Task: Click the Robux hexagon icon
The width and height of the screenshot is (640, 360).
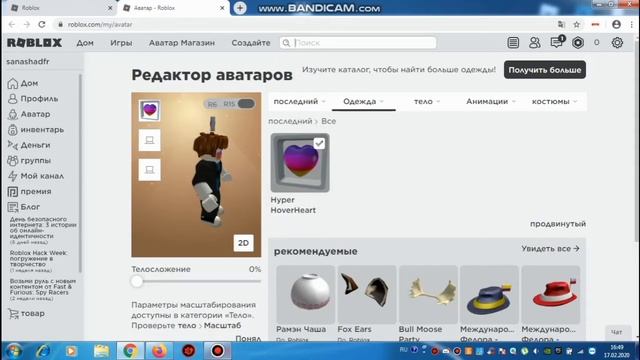Action: point(578,42)
